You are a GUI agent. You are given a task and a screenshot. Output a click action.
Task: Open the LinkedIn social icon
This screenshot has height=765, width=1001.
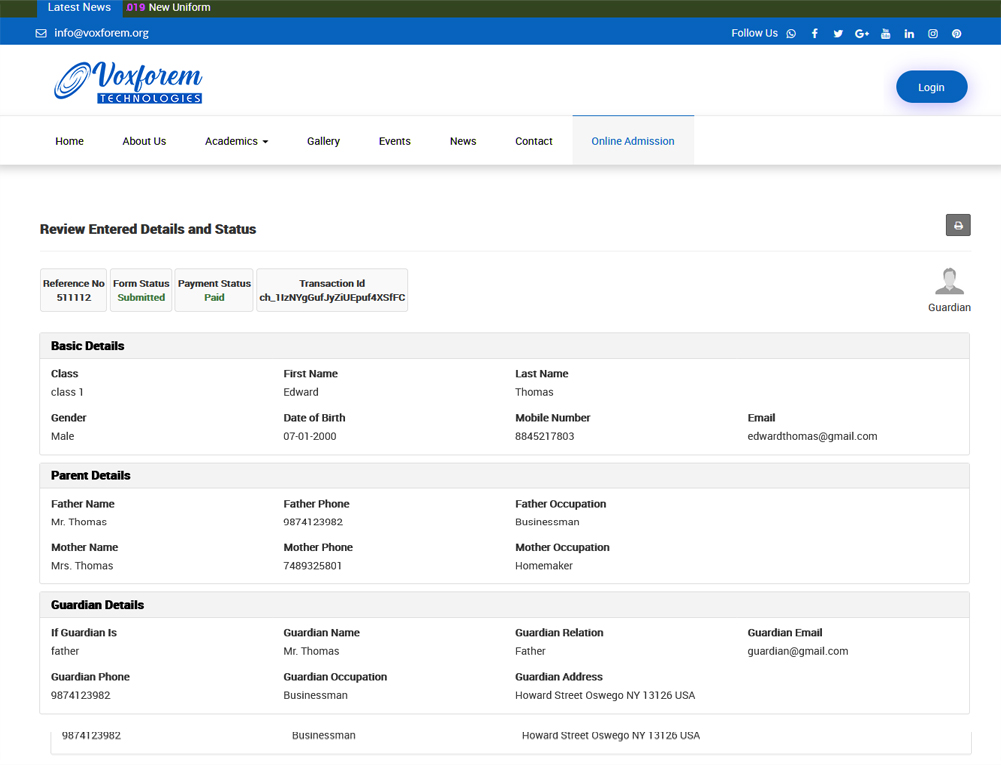click(x=909, y=34)
